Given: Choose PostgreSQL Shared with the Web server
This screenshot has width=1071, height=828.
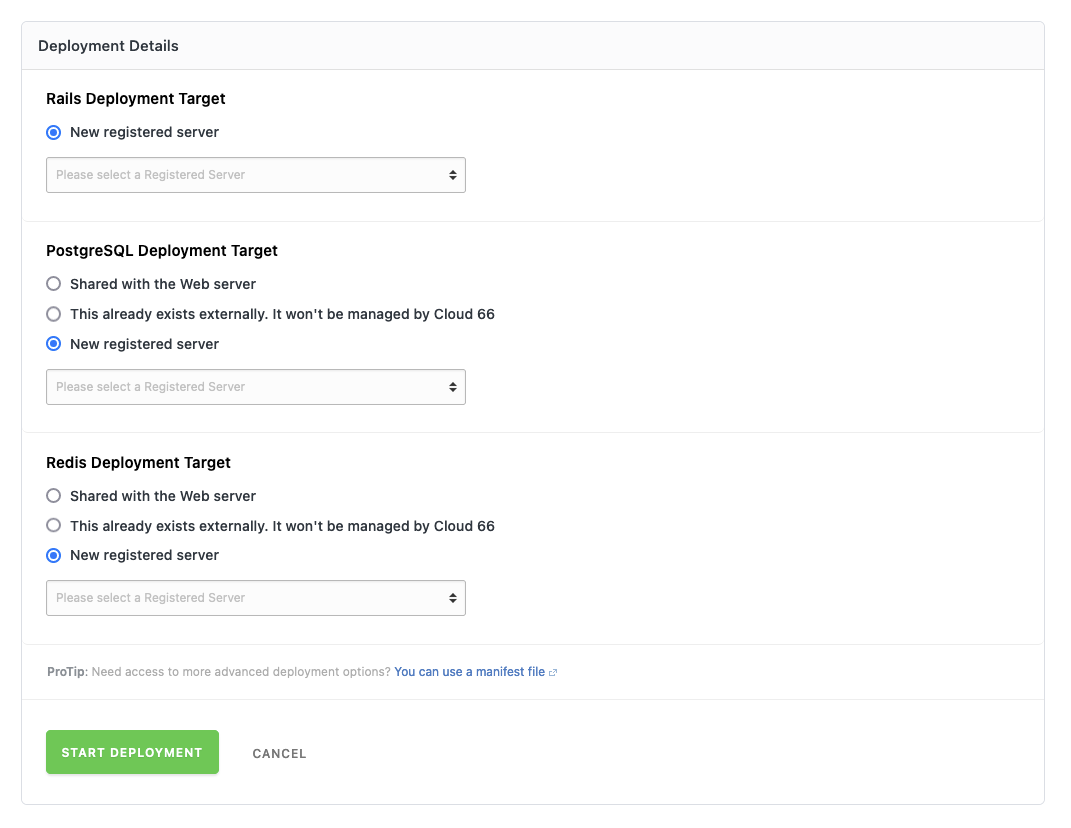Looking at the screenshot, I should (x=53, y=284).
